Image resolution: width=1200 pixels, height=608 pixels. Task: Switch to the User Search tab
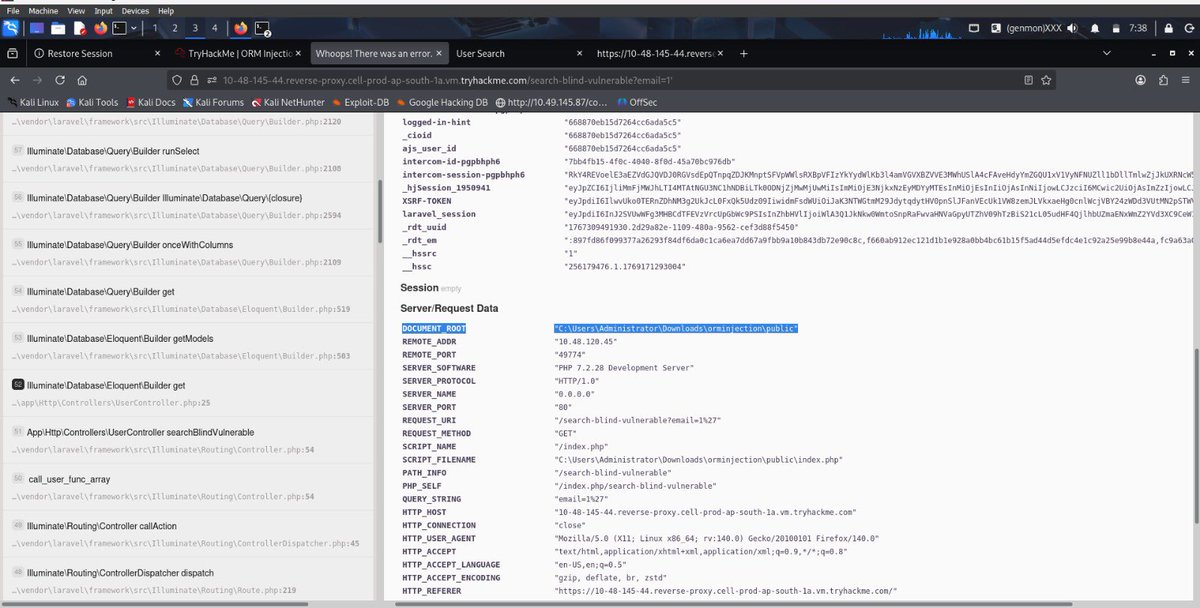[x=518, y=53]
